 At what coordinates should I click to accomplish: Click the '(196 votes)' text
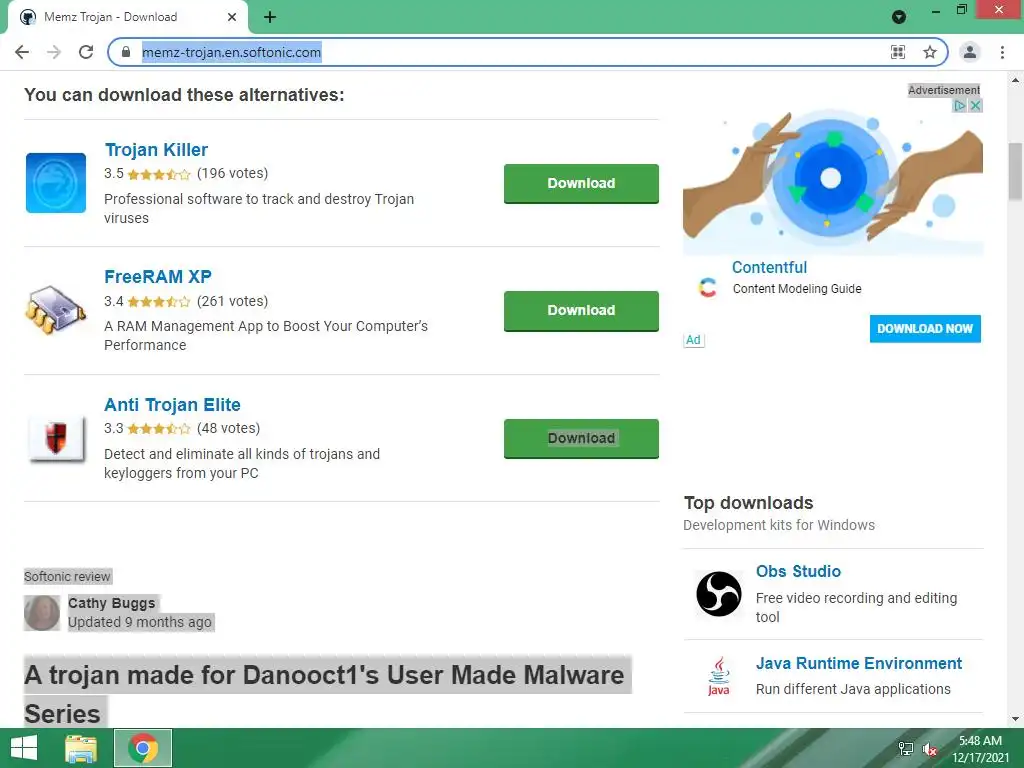coord(232,174)
